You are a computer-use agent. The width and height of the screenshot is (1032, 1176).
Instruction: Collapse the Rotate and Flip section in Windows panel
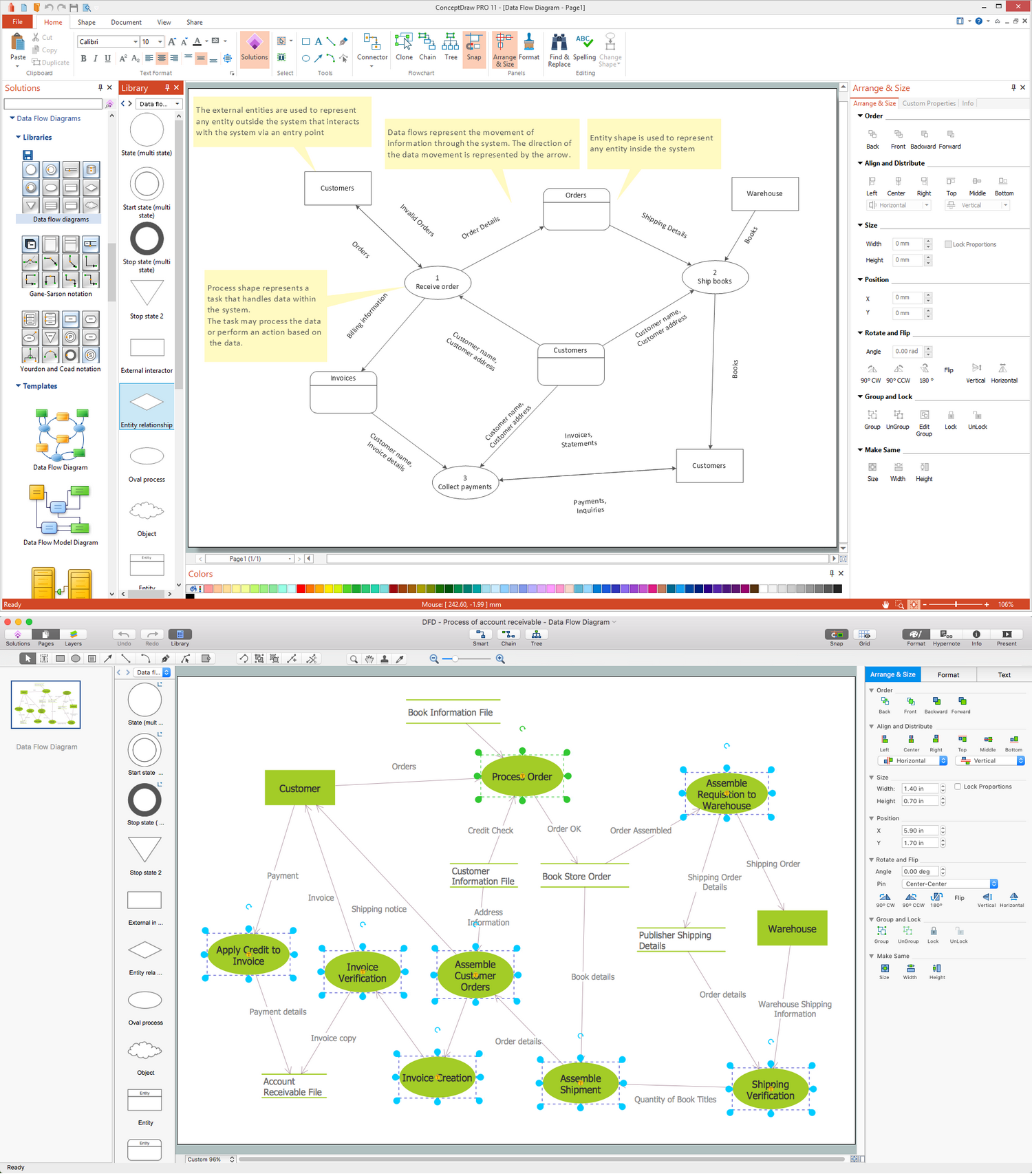tap(860, 333)
